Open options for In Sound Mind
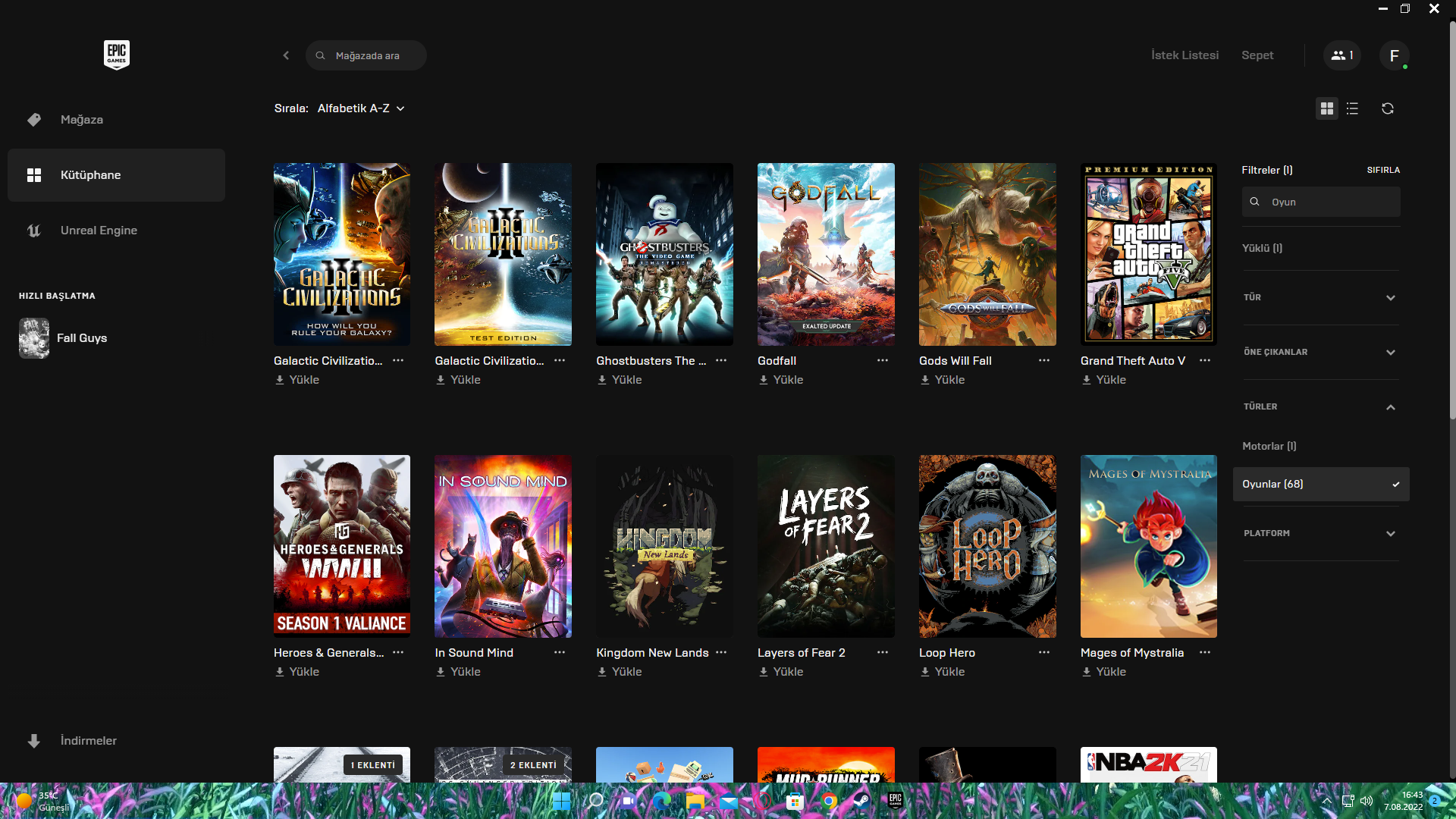Image resolution: width=1456 pixels, height=819 pixels. coord(559,652)
